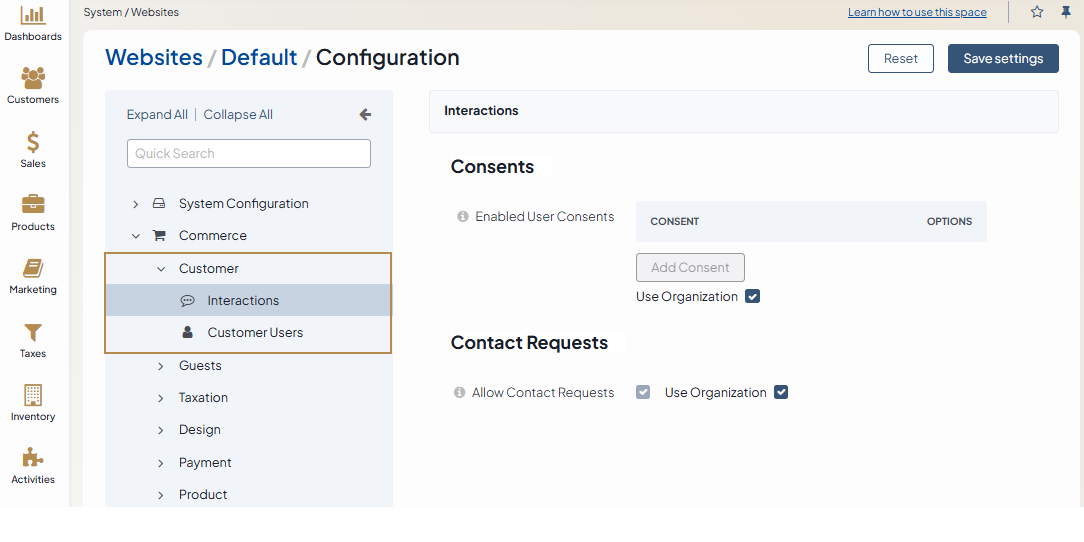Click in the Quick Search field
1084x542 pixels.
(x=249, y=154)
